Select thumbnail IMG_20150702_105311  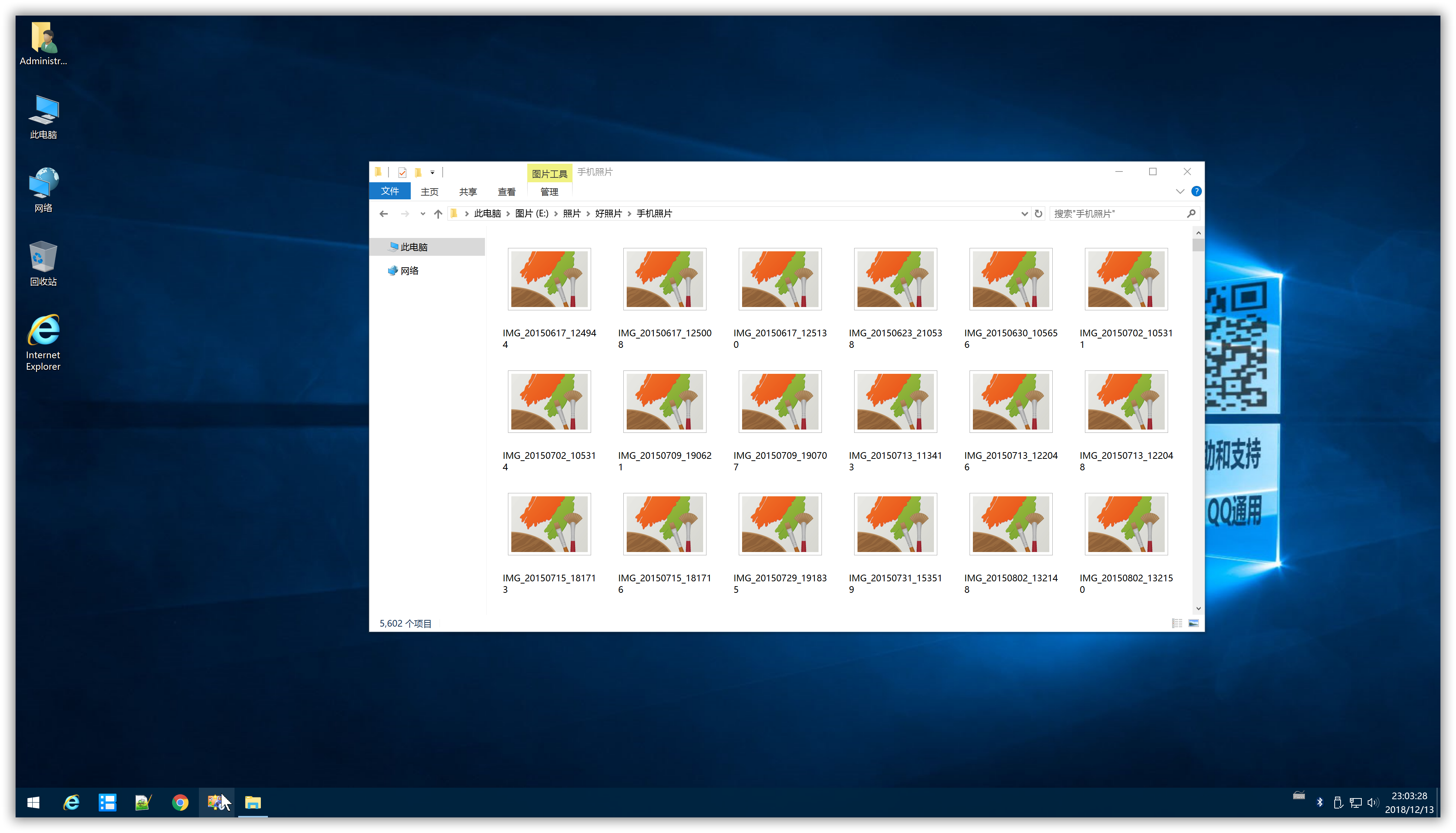click(1127, 279)
